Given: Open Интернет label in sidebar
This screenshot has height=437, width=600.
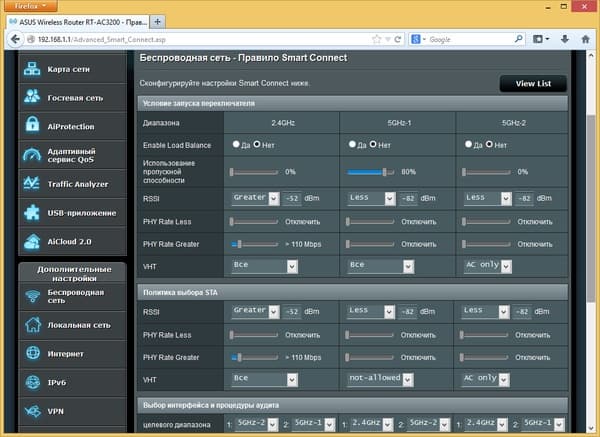Looking at the screenshot, I should pyautogui.click(x=65, y=354).
